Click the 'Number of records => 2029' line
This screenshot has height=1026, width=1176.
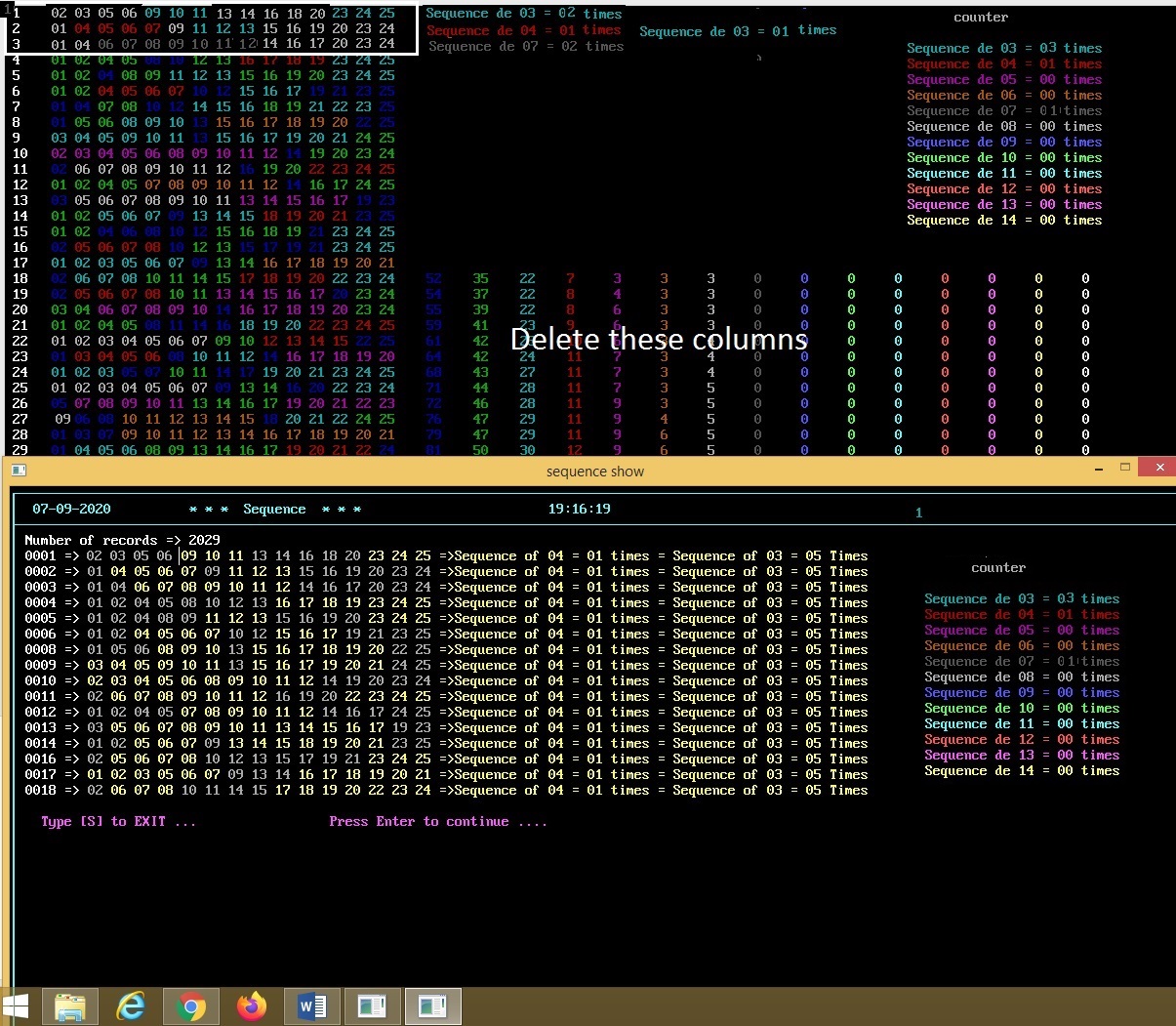(x=122, y=540)
